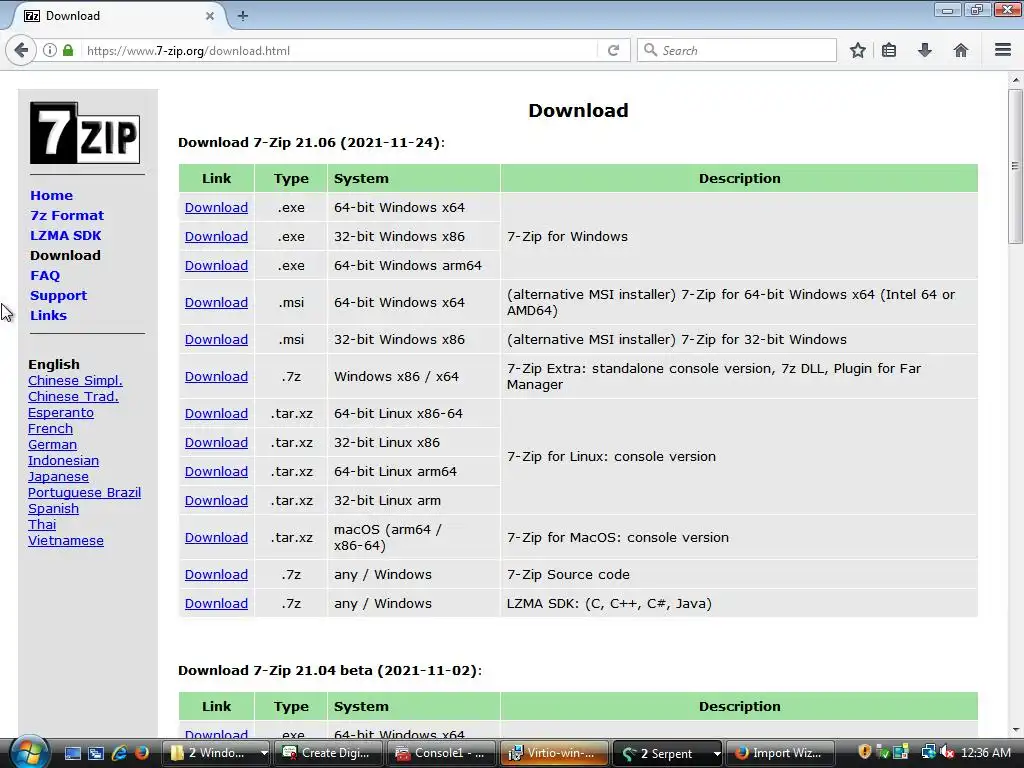Download the 32-bit Linux arm tarball

[216, 501]
